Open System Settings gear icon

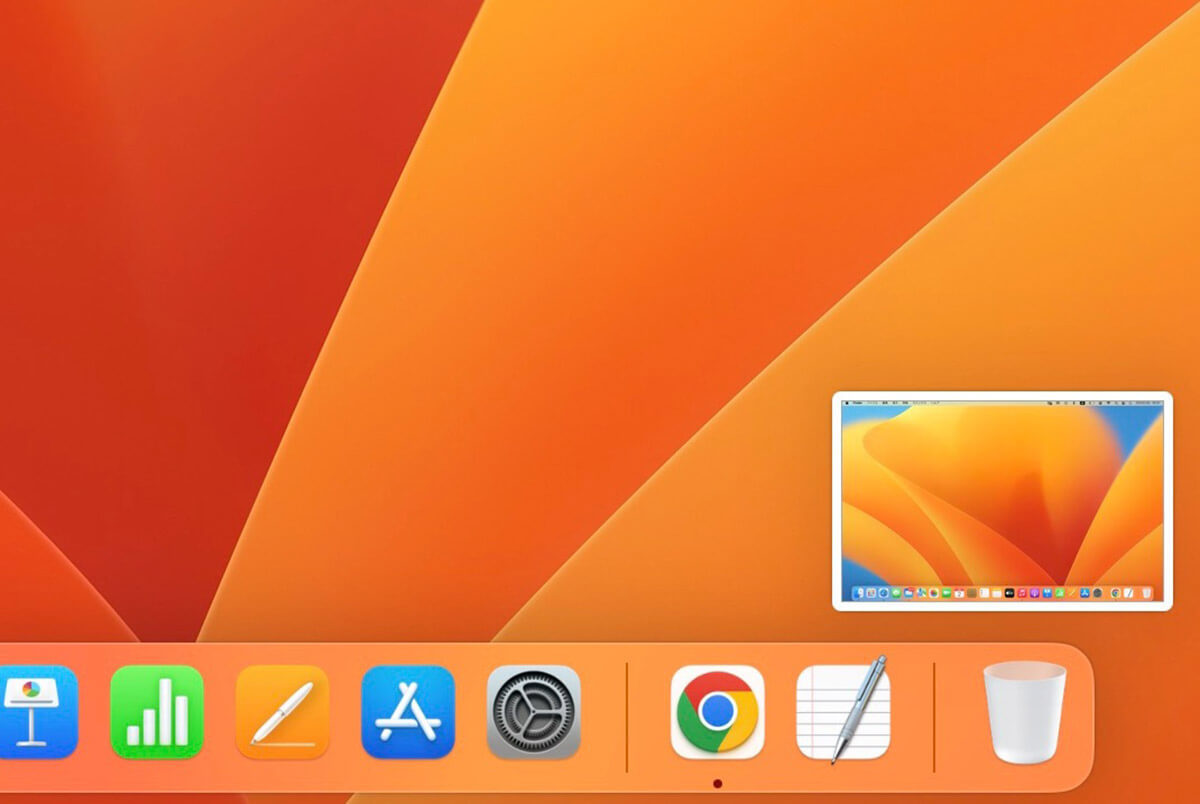(x=533, y=712)
